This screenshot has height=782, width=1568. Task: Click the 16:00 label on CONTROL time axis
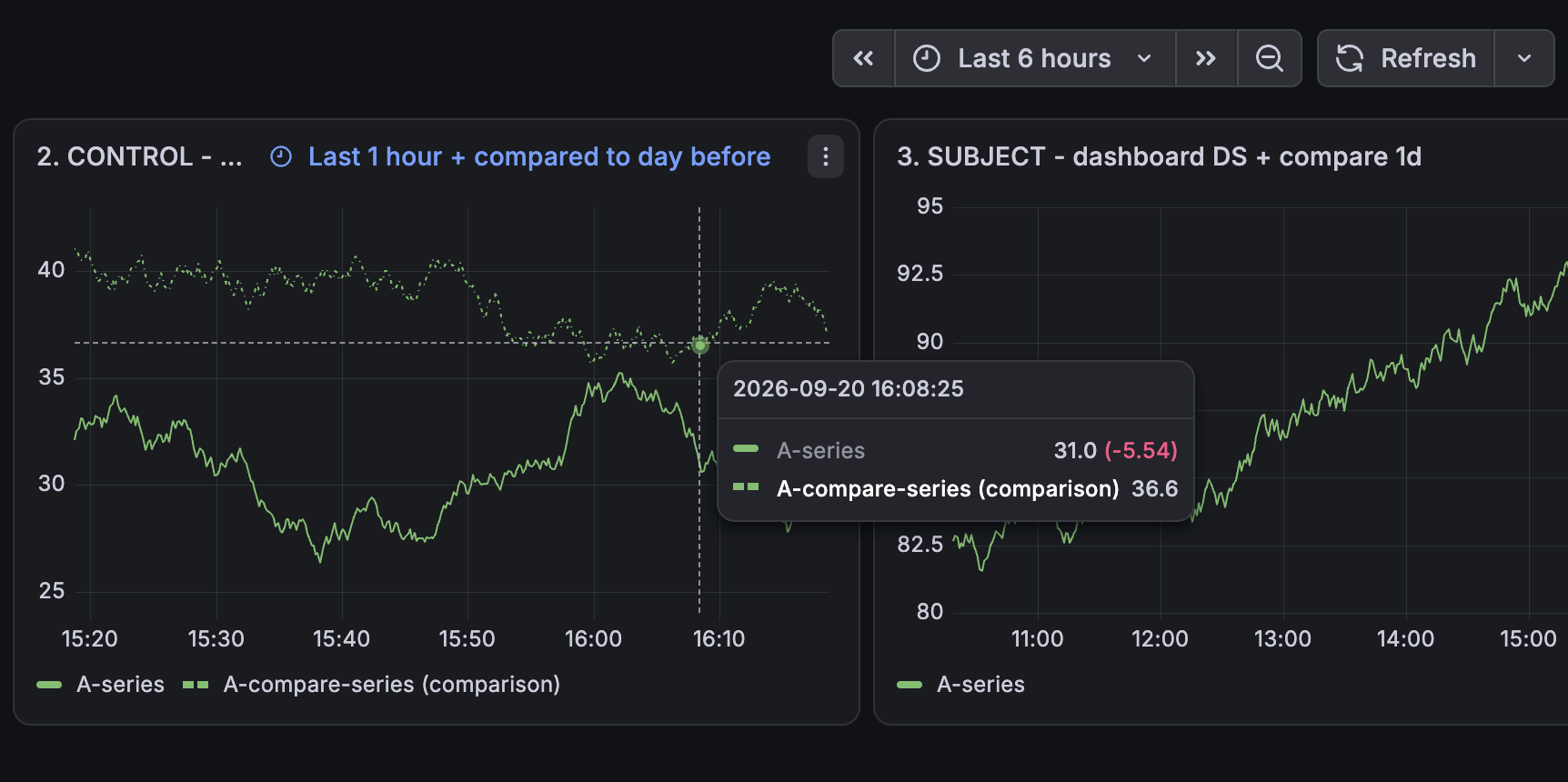pyautogui.click(x=593, y=638)
